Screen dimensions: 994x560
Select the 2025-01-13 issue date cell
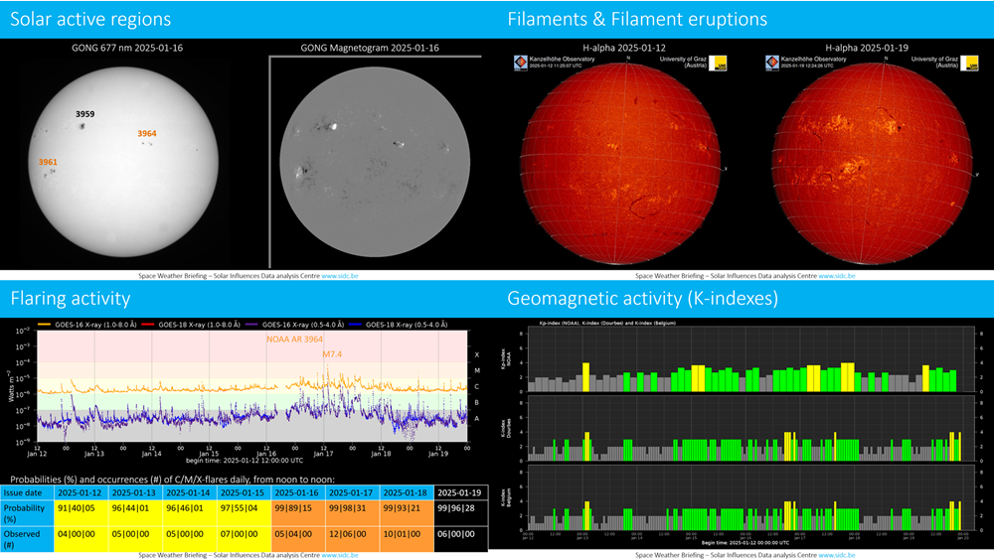[x=136, y=493]
